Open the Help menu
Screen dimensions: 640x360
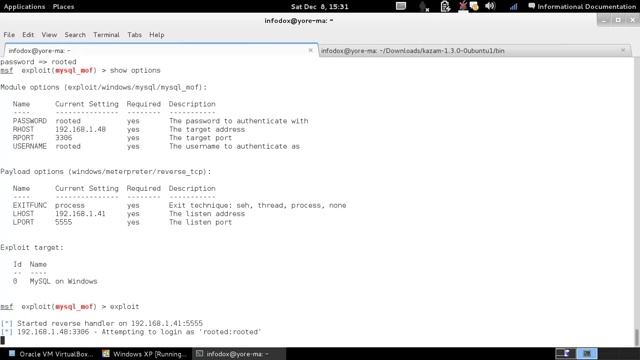156,35
